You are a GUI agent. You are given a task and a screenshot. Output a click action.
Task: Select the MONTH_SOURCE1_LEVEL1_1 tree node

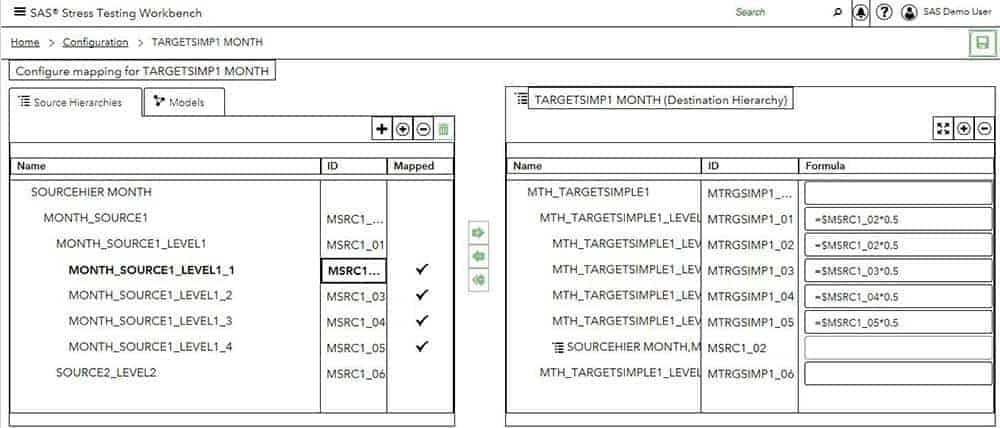[152, 270]
